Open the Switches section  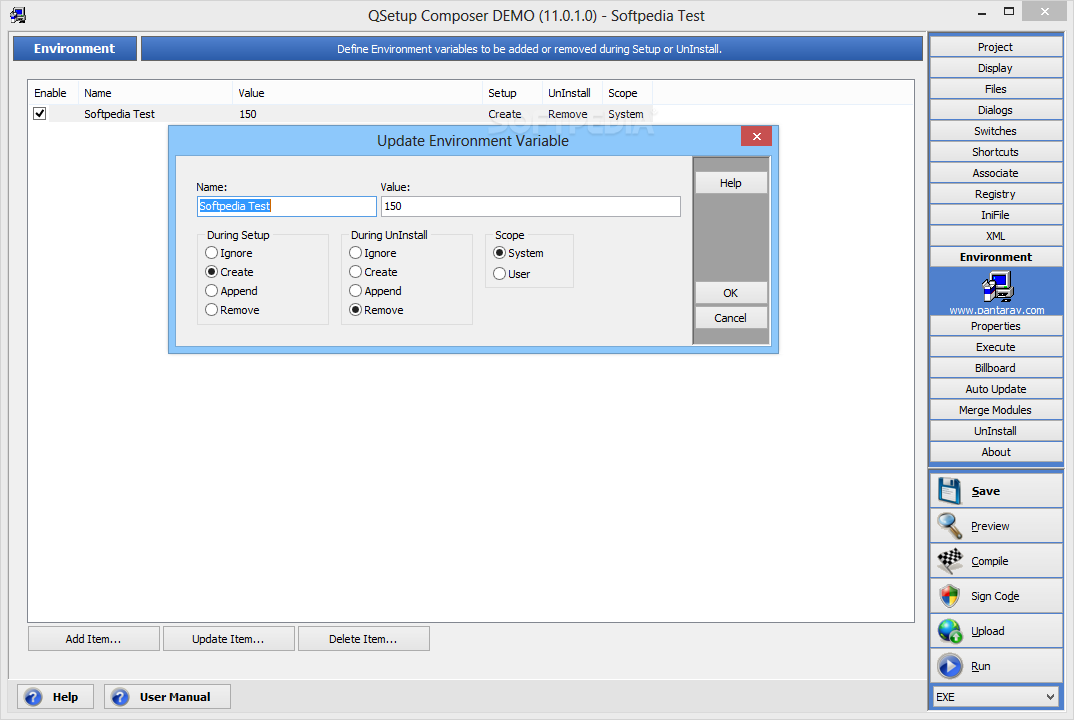[996, 131]
